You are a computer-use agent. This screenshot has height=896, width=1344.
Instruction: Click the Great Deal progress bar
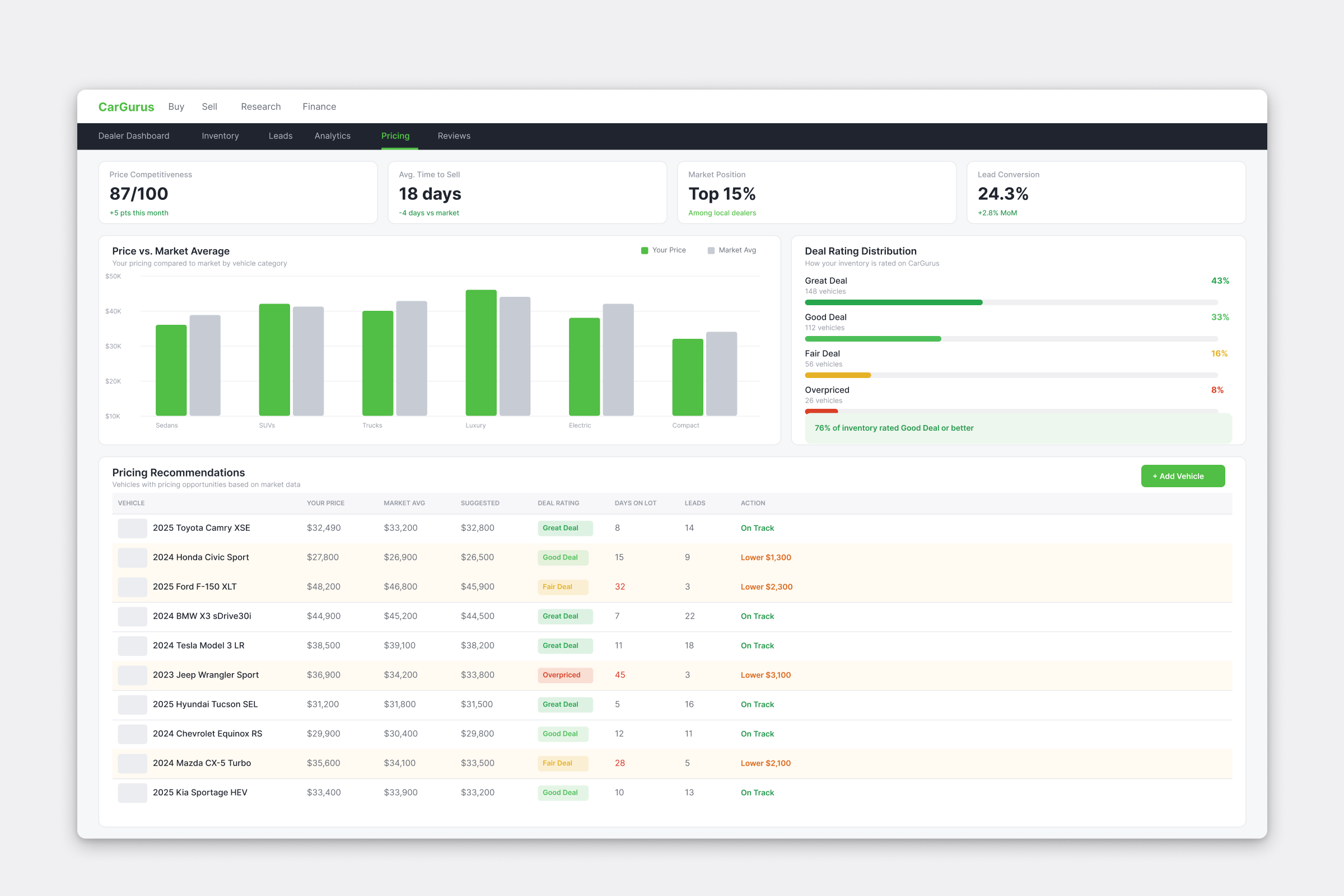point(1011,302)
